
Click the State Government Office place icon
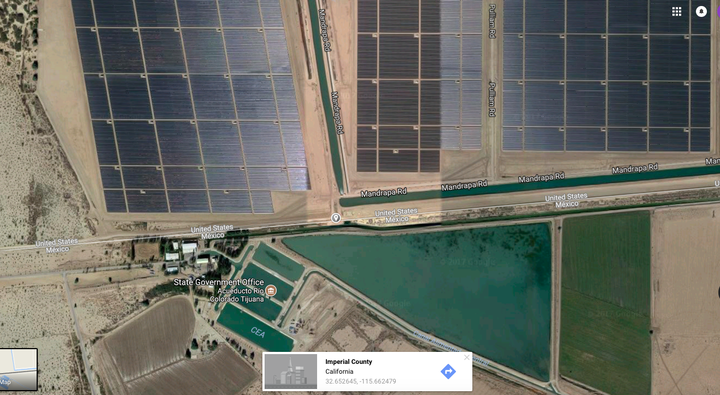[x=271, y=290]
